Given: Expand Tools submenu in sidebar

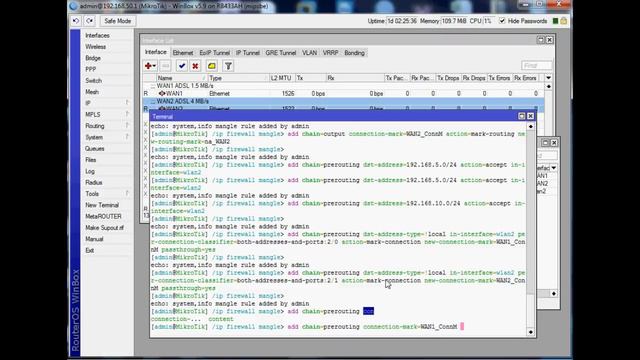Looking at the screenshot, I should point(107,194).
